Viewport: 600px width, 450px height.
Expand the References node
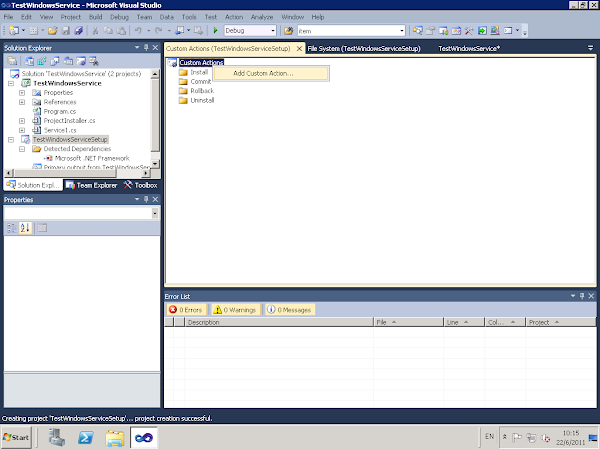click(x=22, y=102)
